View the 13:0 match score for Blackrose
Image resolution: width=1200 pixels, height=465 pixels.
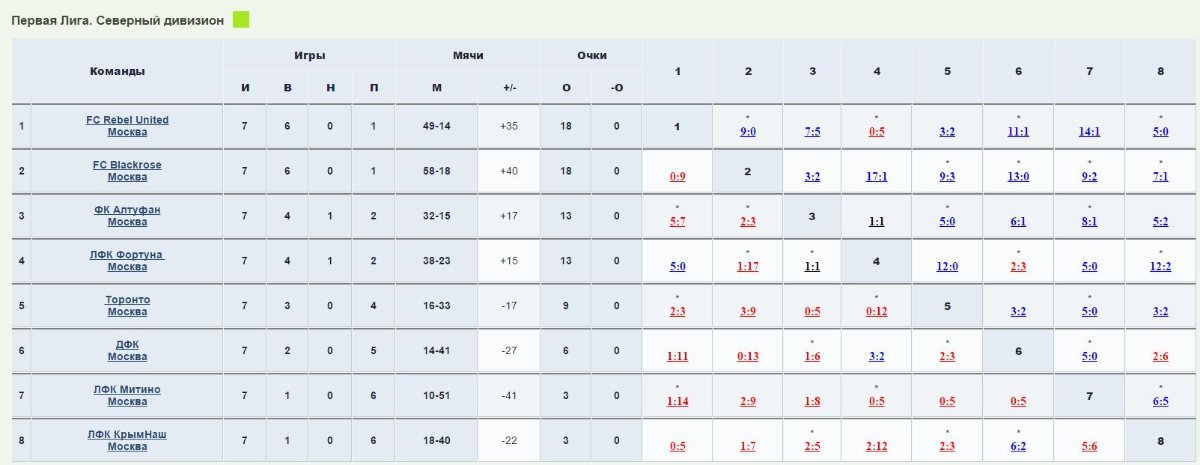pos(1018,176)
